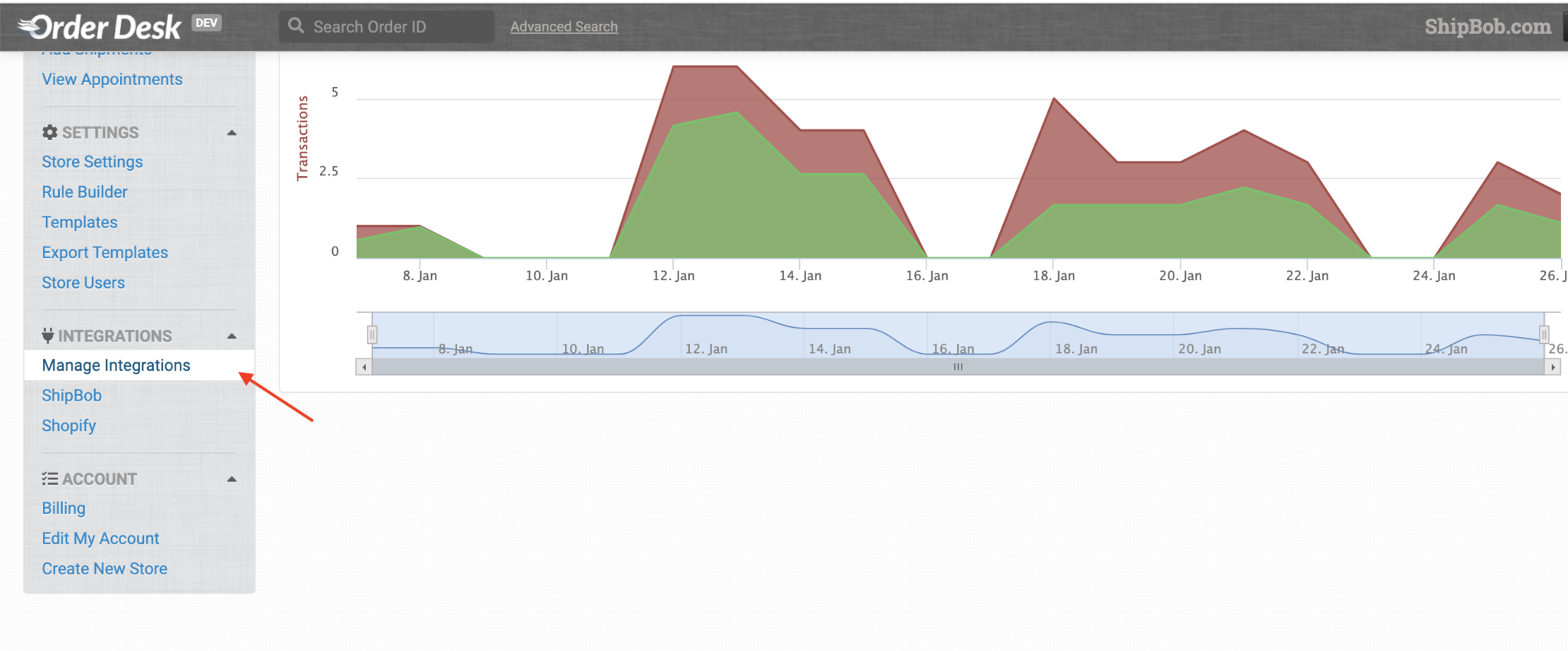Open the Shopify integration
Viewport: 1568px width, 651px height.
tap(69, 426)
